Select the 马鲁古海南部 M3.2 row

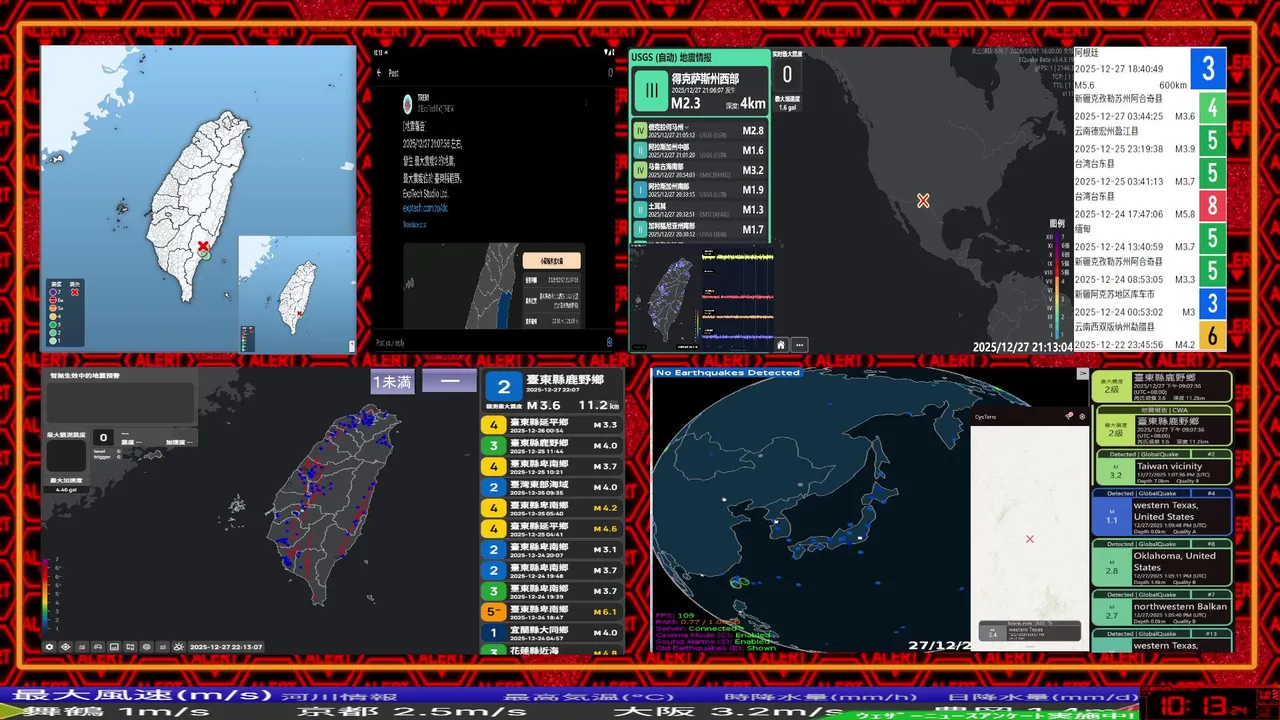click(700, 170)
